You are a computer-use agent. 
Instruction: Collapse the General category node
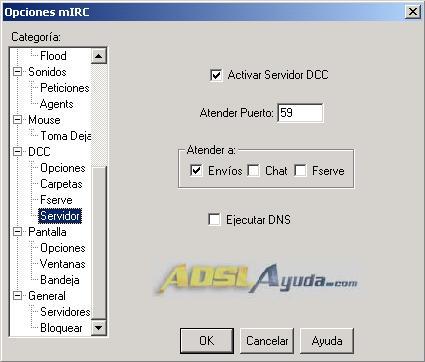click(x=17, y=296)
